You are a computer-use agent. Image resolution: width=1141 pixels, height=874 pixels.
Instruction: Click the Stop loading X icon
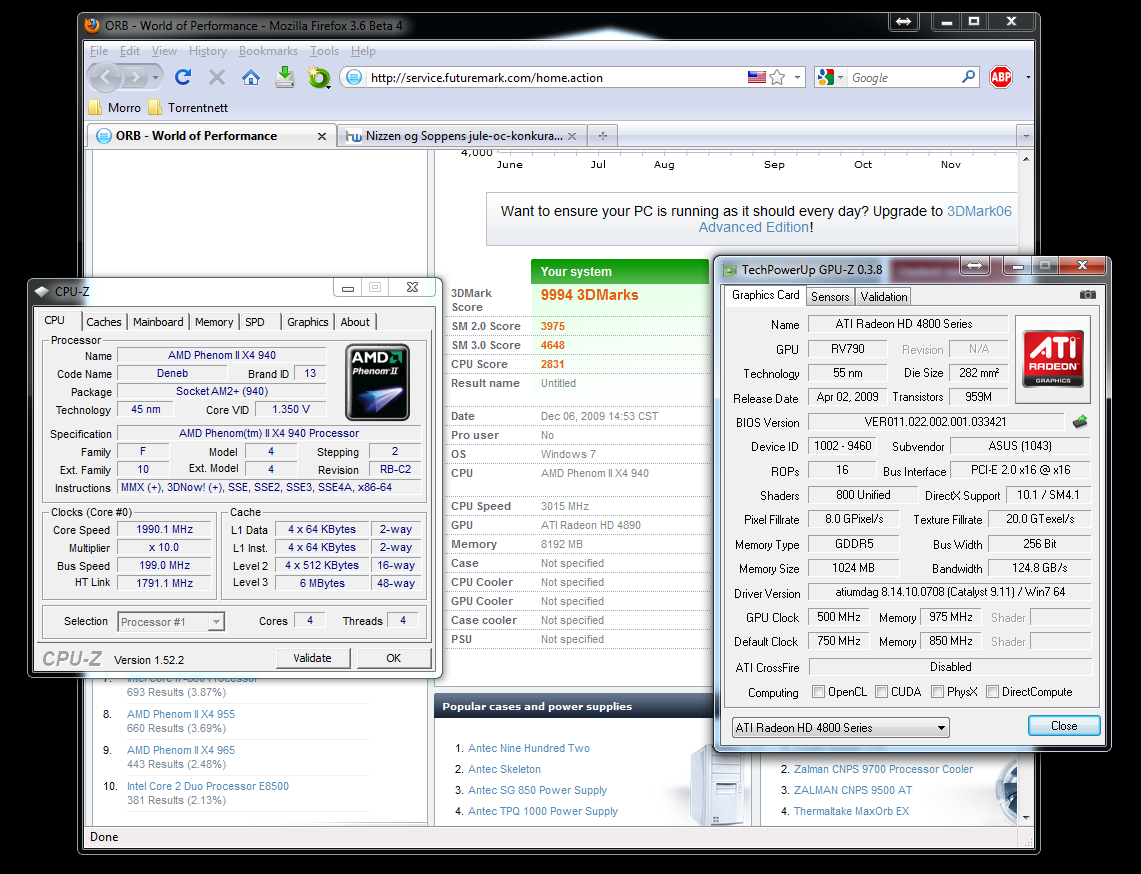pyautogui.click(x=217, y=76)
